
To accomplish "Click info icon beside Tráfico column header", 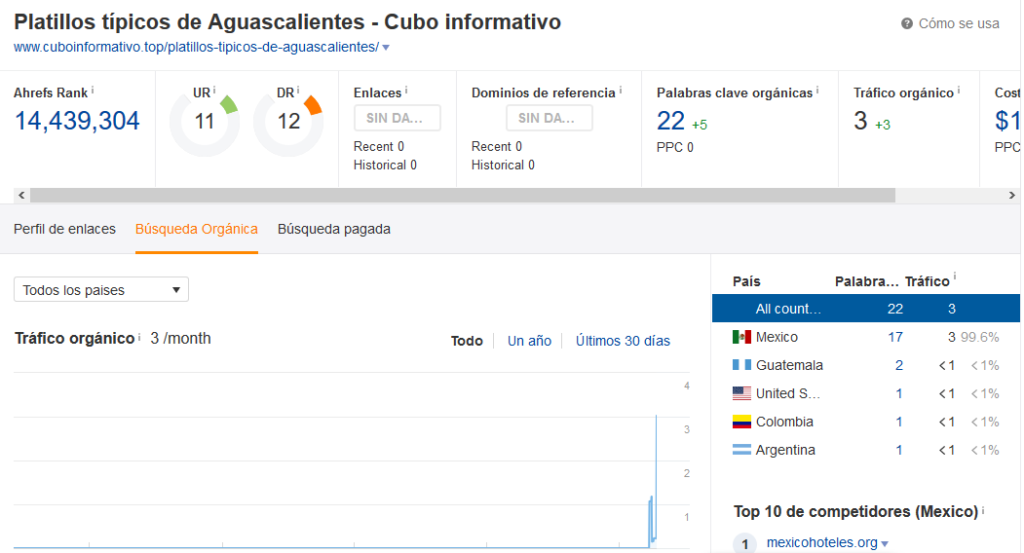I will point(955,277).
